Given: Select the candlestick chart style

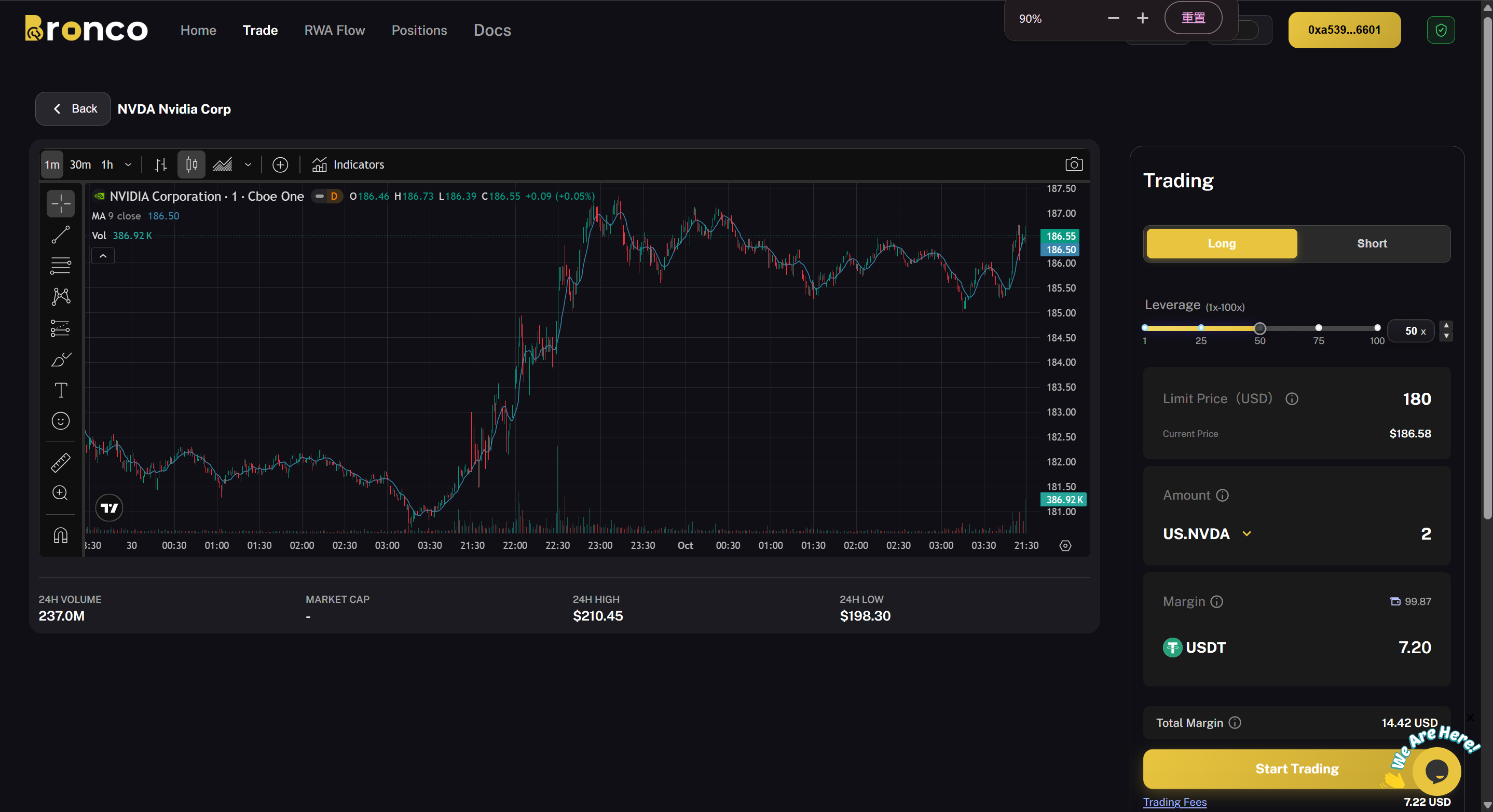Looking at the screenshot, I should (191, 165).
